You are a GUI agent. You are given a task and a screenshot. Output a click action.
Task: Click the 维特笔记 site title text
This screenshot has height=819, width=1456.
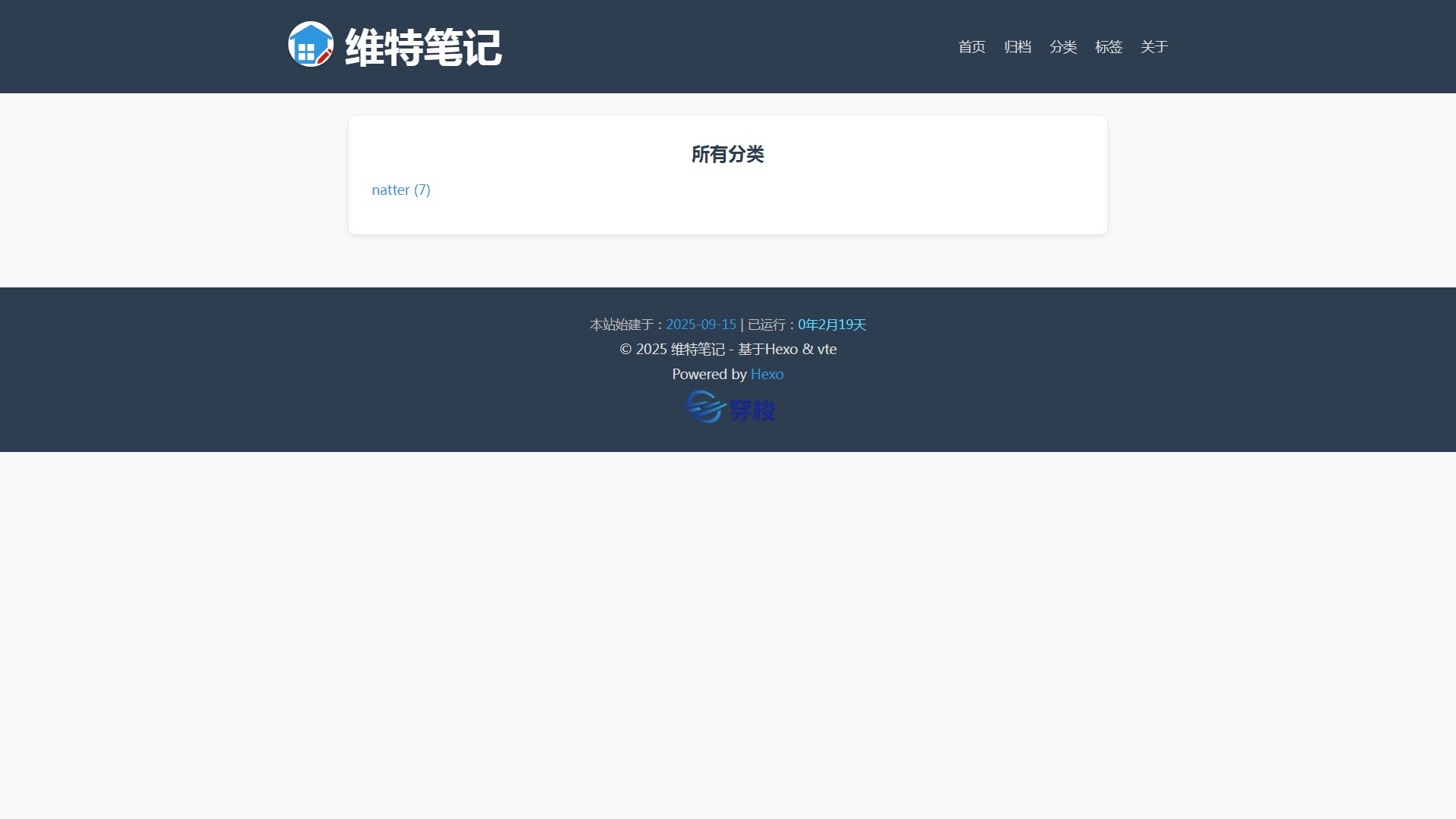(x=423, y=47)
